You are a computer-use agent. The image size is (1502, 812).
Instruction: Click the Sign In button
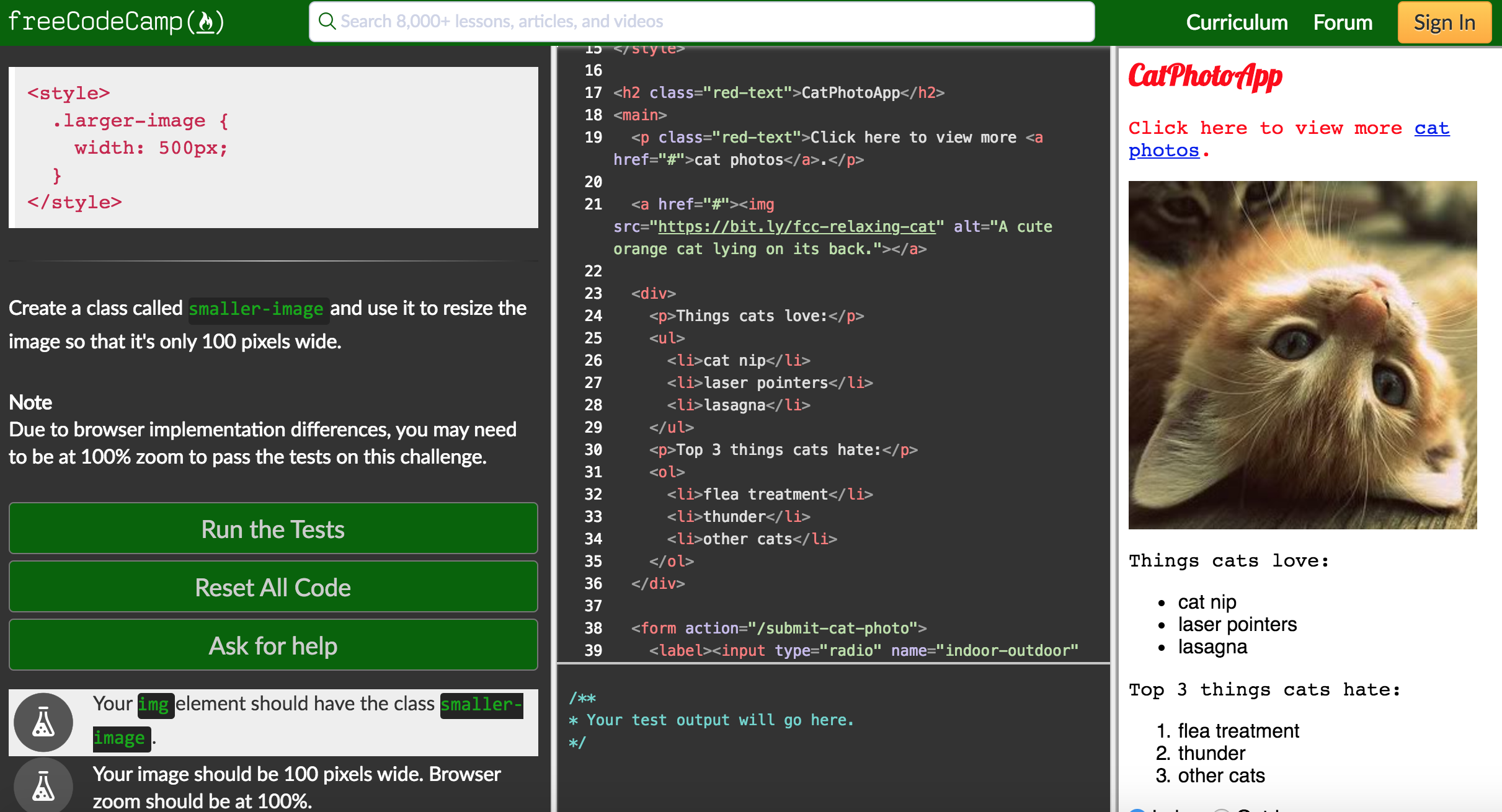coord(1444,22)
